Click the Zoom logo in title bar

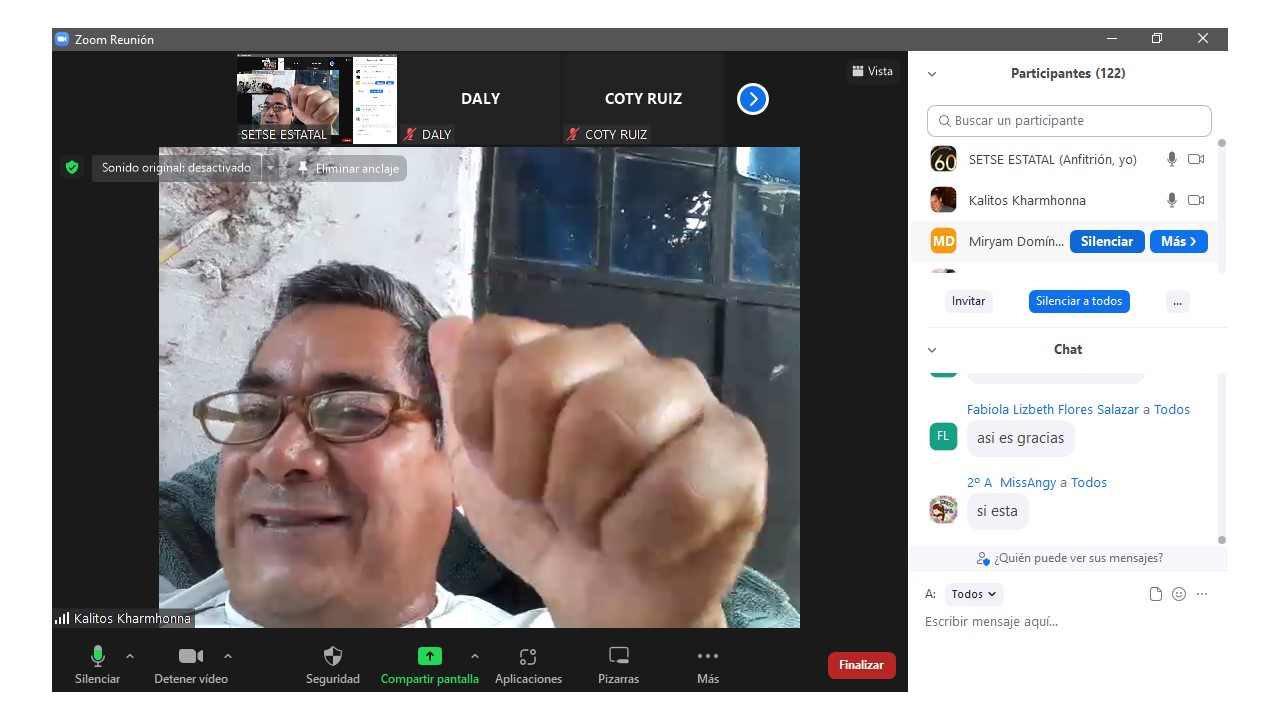pyautogui.click(x=62, y=39)
